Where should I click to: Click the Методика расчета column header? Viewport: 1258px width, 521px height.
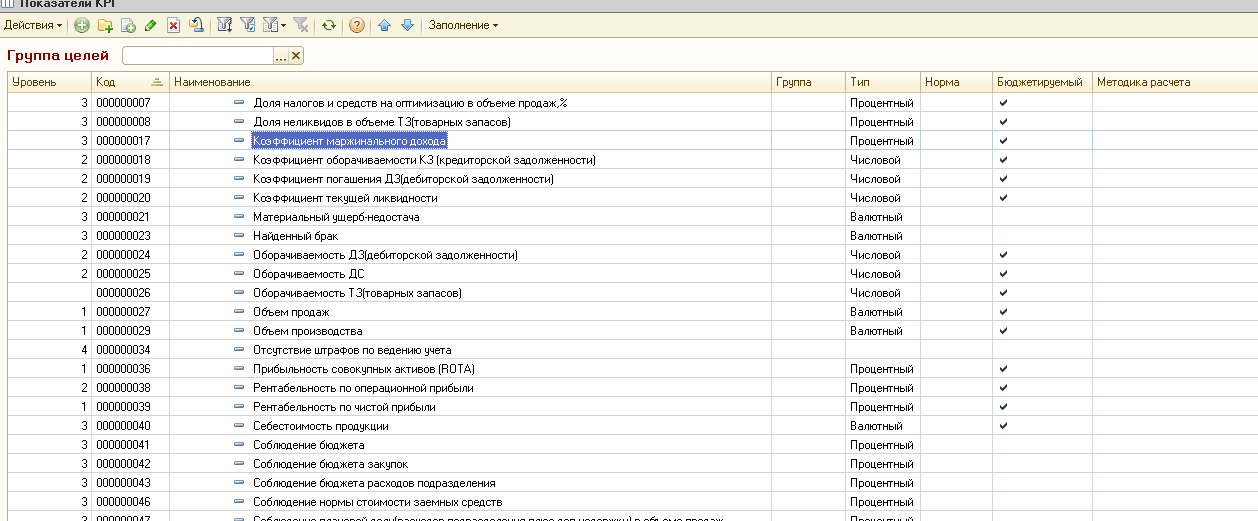1175,82
